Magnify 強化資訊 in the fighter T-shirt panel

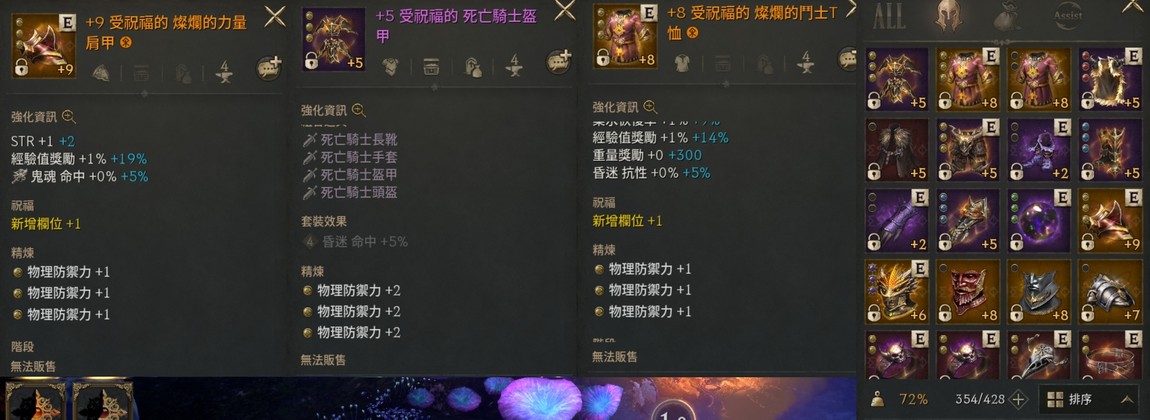651,107
